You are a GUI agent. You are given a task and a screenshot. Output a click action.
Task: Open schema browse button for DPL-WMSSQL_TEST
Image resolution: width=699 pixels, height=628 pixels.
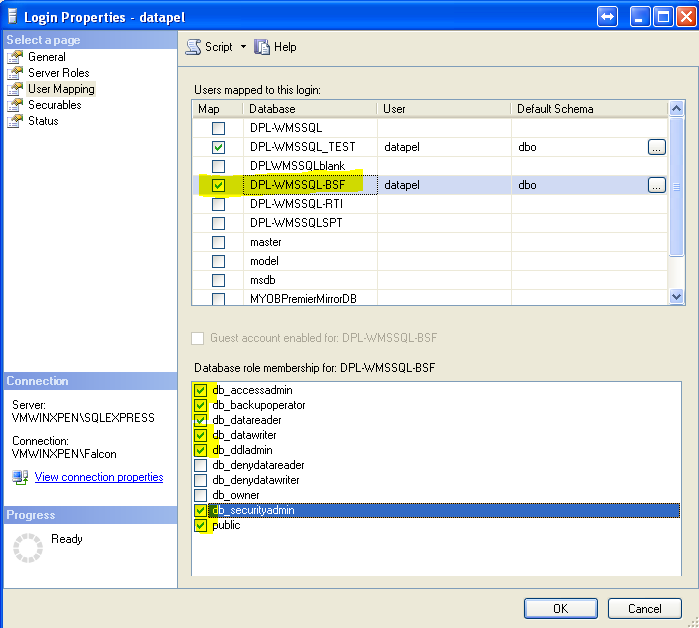[x=657, y=147]
